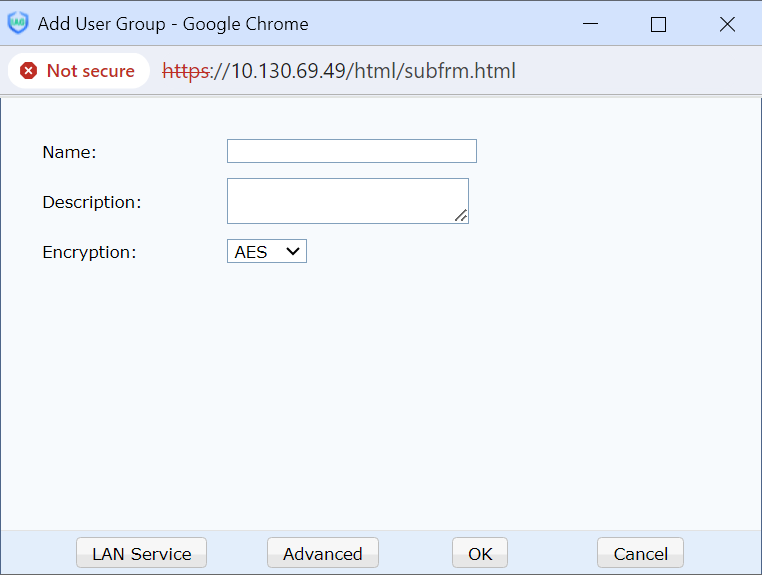The height and width of the screenshot is (575, 762).
Task: Confirm with the OK button
Action: click(x=480, y=553)
